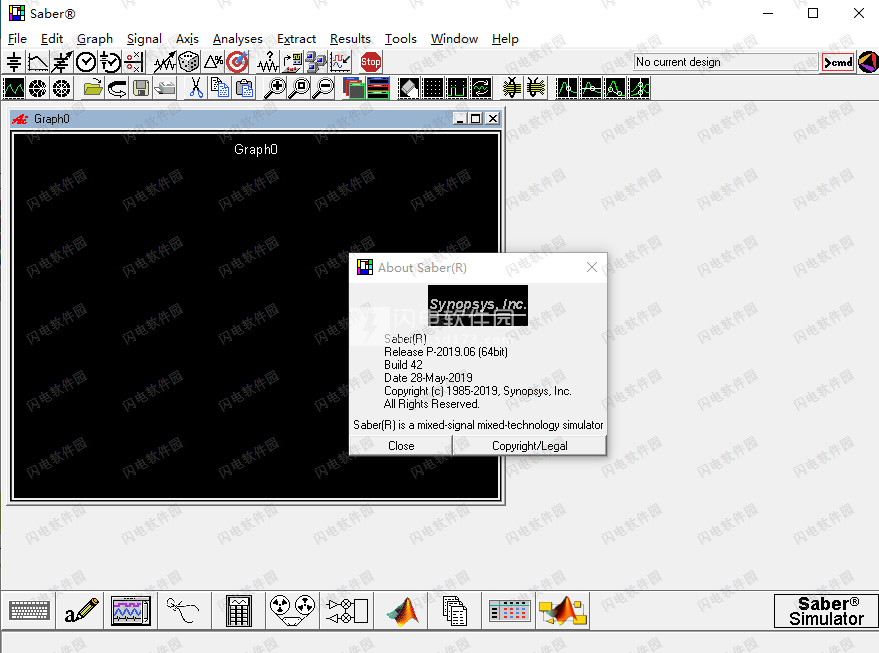Click the clipboard paste icon
The image size is (879, 653).
click(244, 89)
